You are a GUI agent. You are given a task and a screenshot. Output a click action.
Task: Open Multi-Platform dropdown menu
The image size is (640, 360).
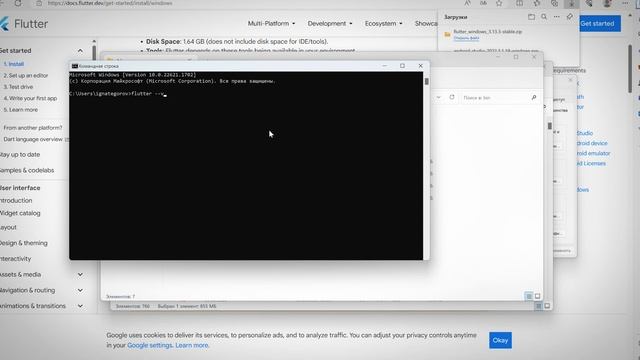point(271,24)
